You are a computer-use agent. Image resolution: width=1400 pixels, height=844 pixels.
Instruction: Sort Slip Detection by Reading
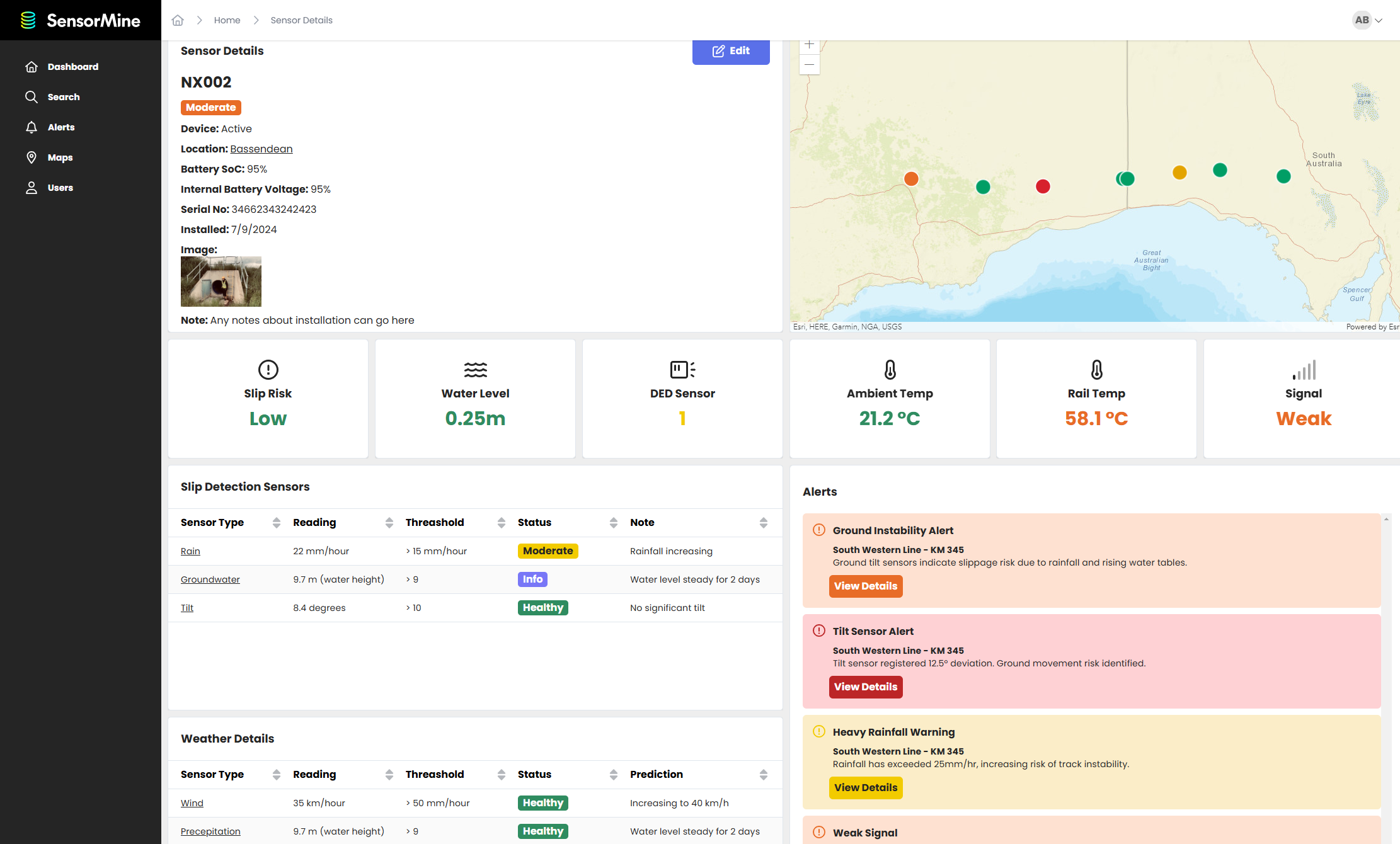tap(389, 523)
